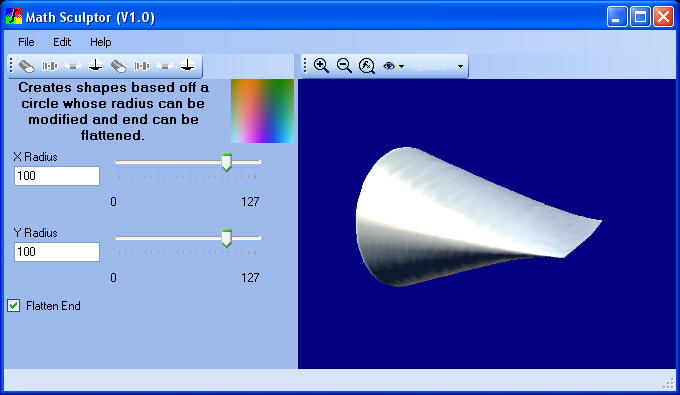This screenshot has height=395, width=680.
Task: Select the first spinning-top shape icon
Action: pyautogui.click(x=95, y=66)
